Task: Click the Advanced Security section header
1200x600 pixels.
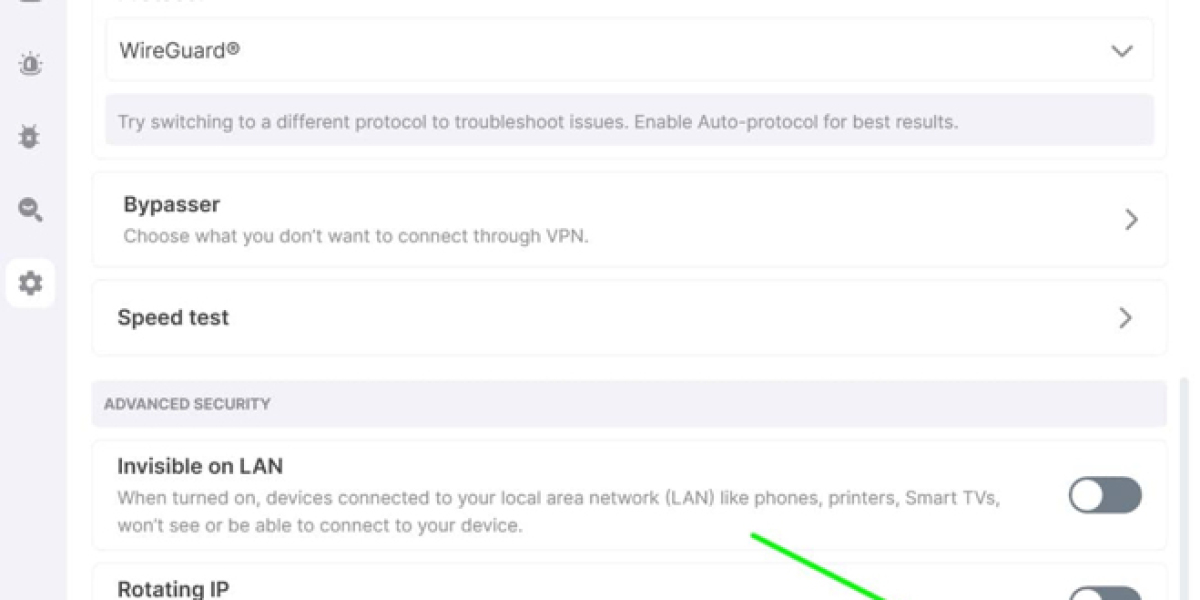Action: point(187,404)
